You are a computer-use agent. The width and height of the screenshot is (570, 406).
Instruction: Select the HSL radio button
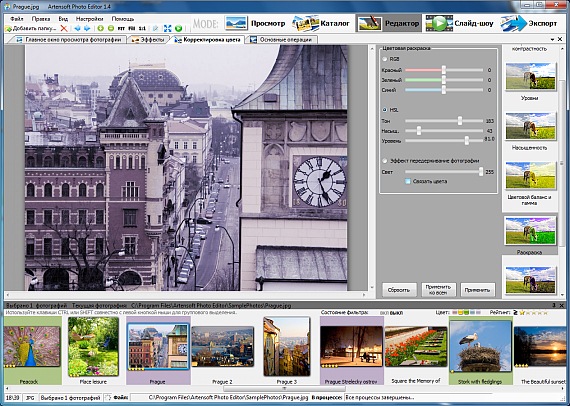click(x=385, y=110)
